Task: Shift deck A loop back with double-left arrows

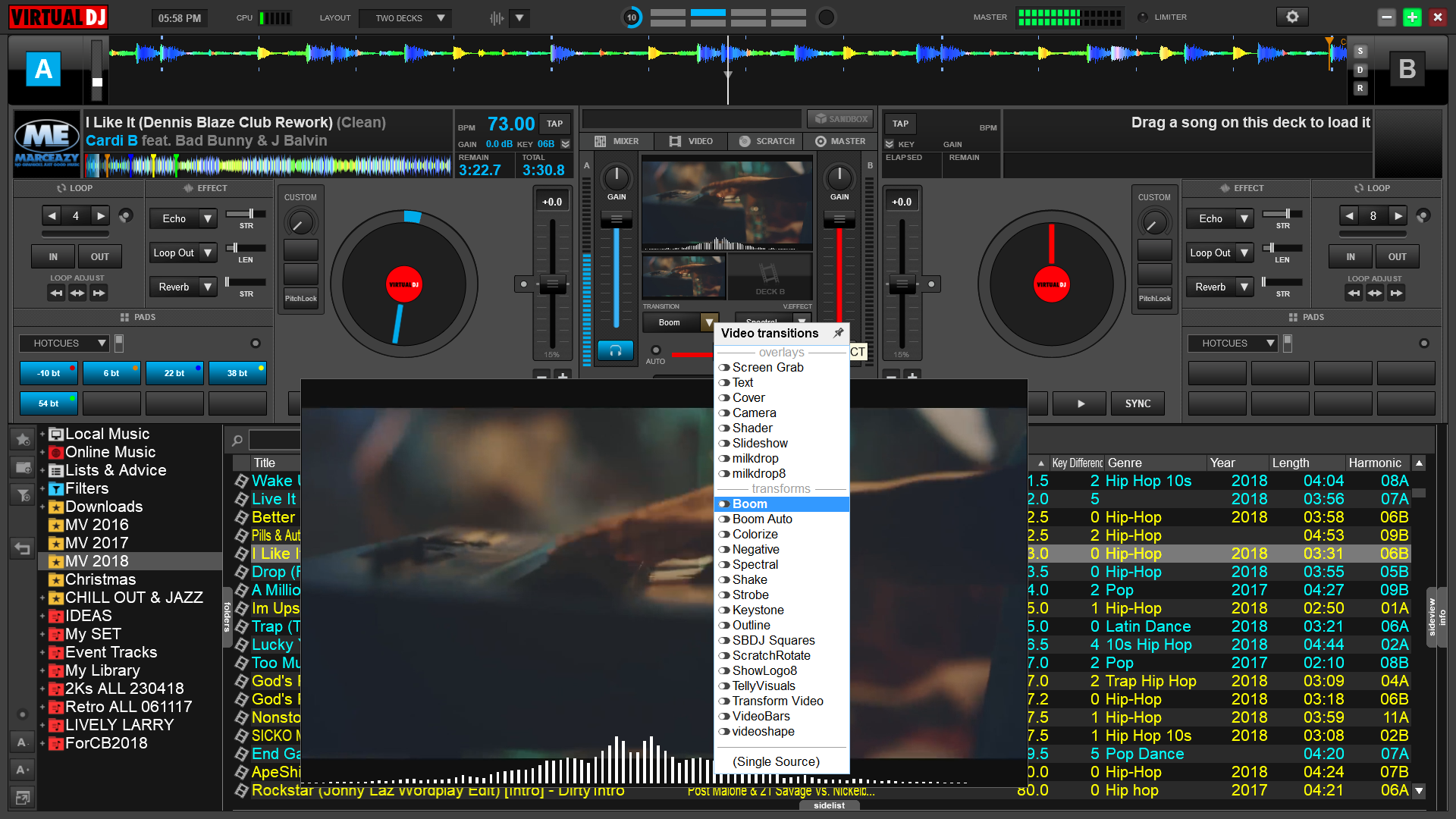Action: pos(56,293)
